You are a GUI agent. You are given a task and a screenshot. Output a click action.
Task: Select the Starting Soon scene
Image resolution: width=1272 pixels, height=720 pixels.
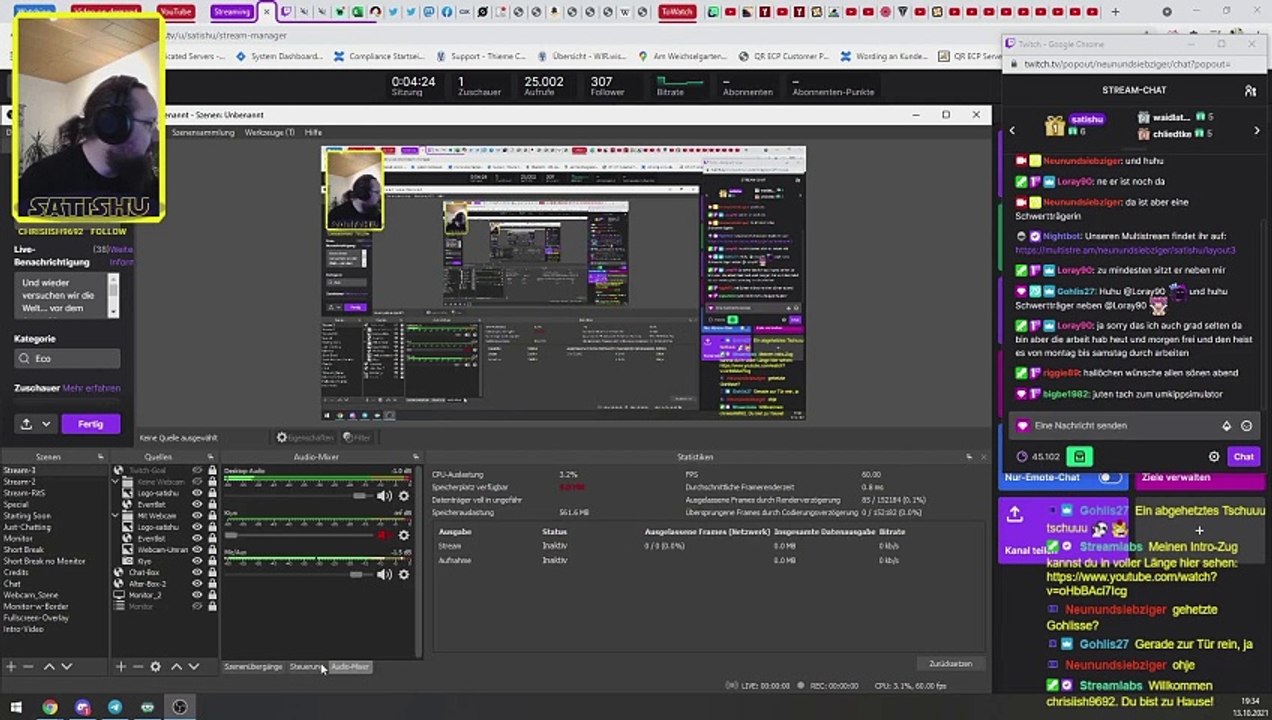[x=27, y=516]
